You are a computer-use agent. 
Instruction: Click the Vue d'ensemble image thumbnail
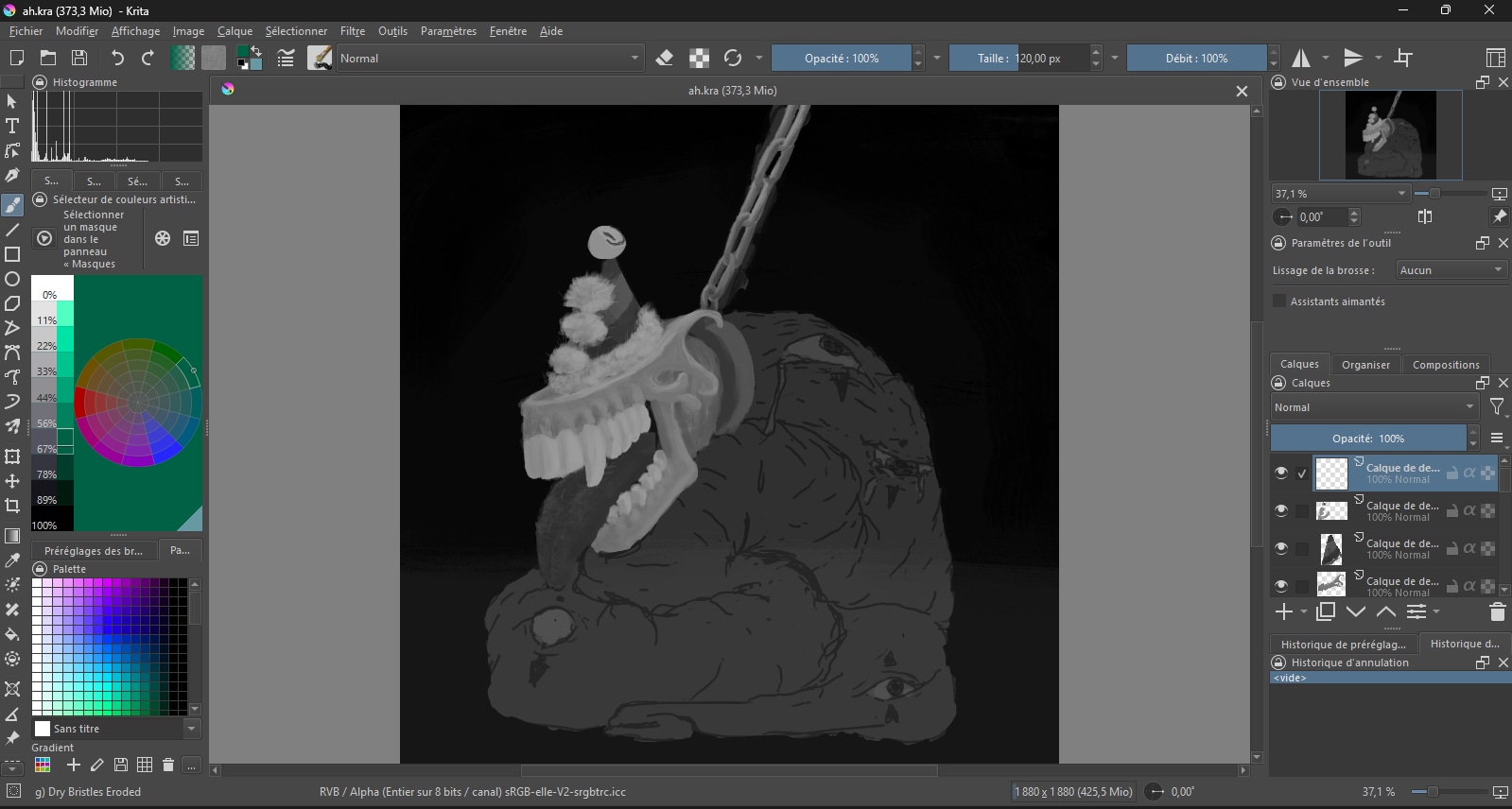click(x=1390, y=134)
